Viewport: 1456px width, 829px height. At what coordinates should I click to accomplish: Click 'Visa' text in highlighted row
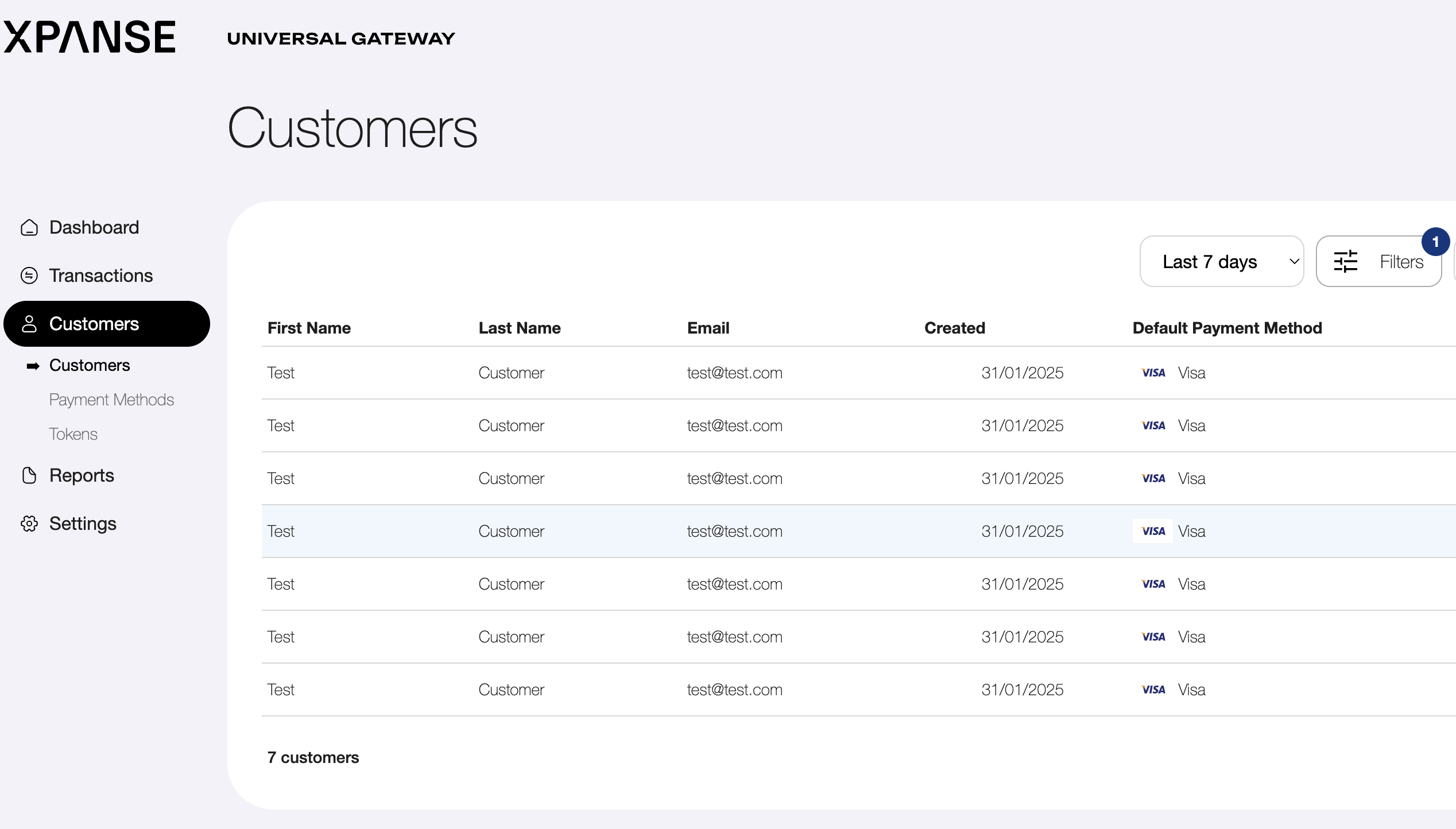coord(1192,532)
